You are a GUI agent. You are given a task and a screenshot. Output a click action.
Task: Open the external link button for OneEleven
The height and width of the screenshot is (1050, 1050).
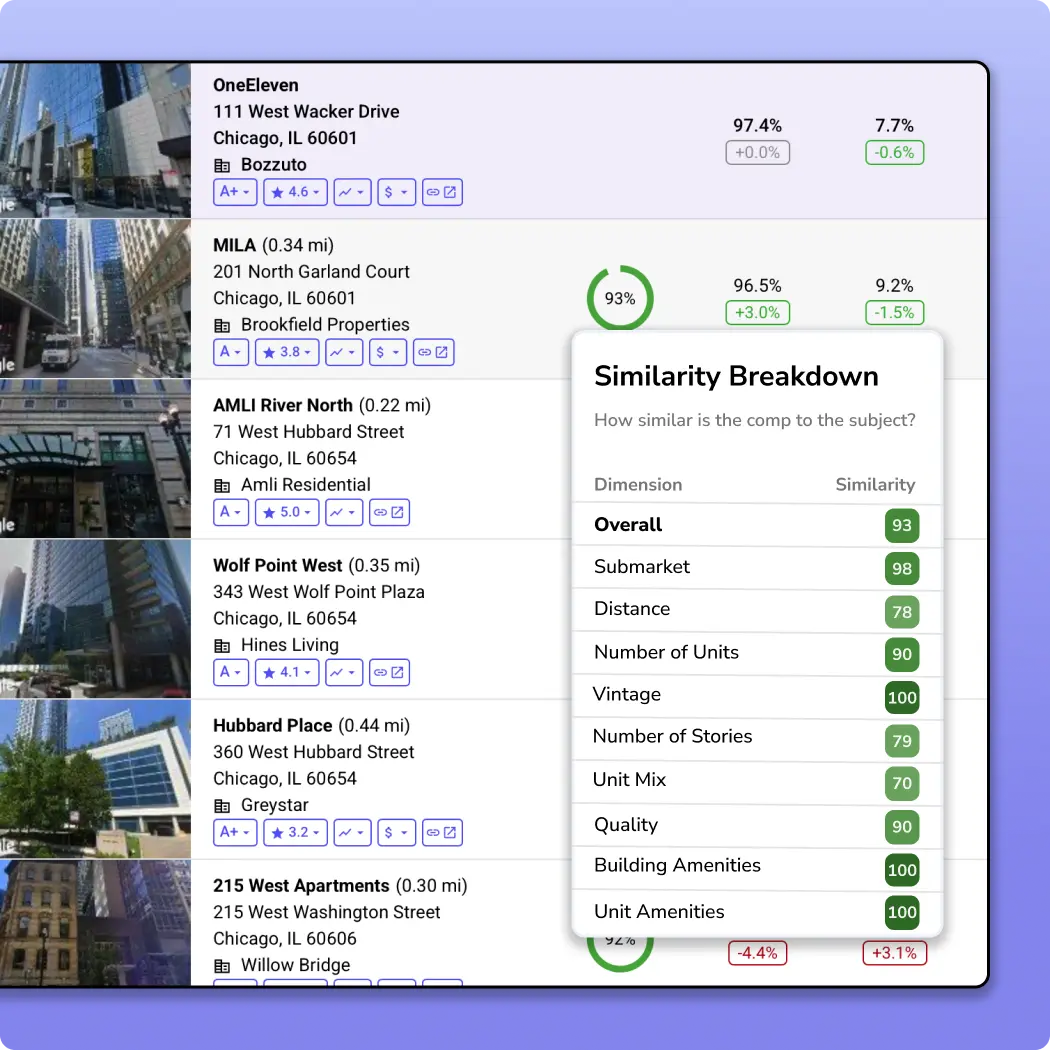[x=442, y=192]
